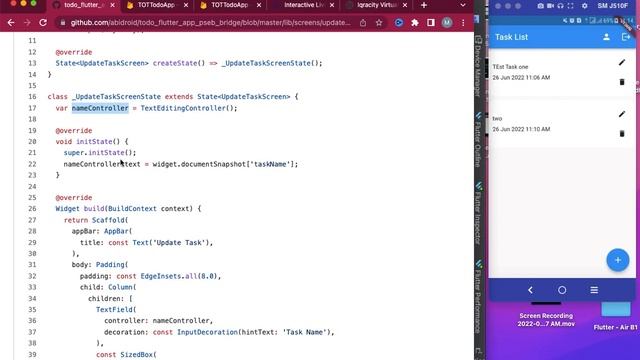The width and height of the screenshot is (640, 360).
Task: Open profile icon in Task List app bar
Action: tap(606, 37)
